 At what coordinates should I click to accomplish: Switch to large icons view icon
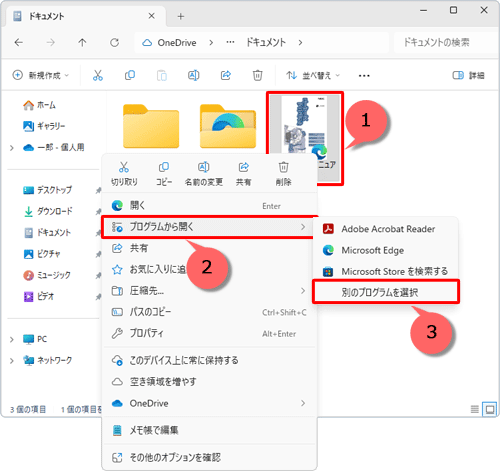pos(490,409)
